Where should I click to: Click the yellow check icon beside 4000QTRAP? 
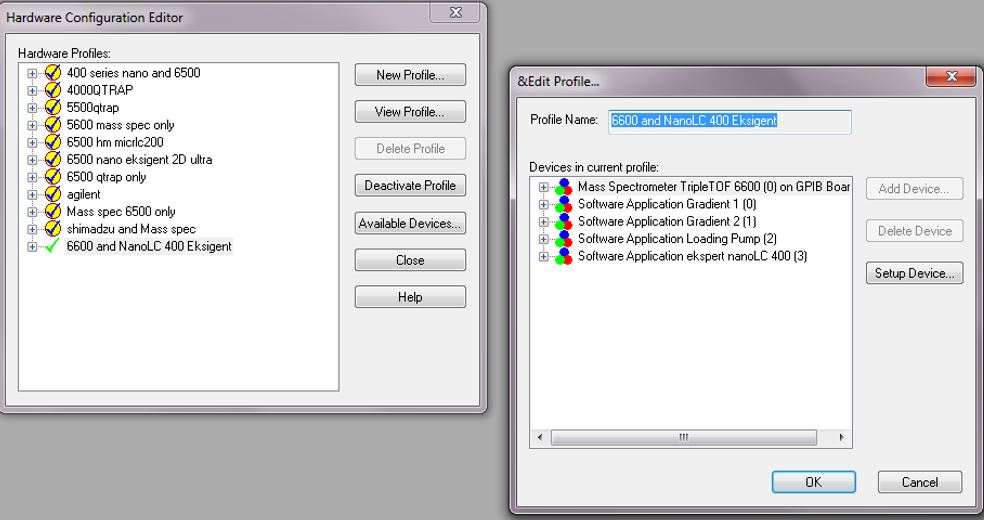click(53, 90)
